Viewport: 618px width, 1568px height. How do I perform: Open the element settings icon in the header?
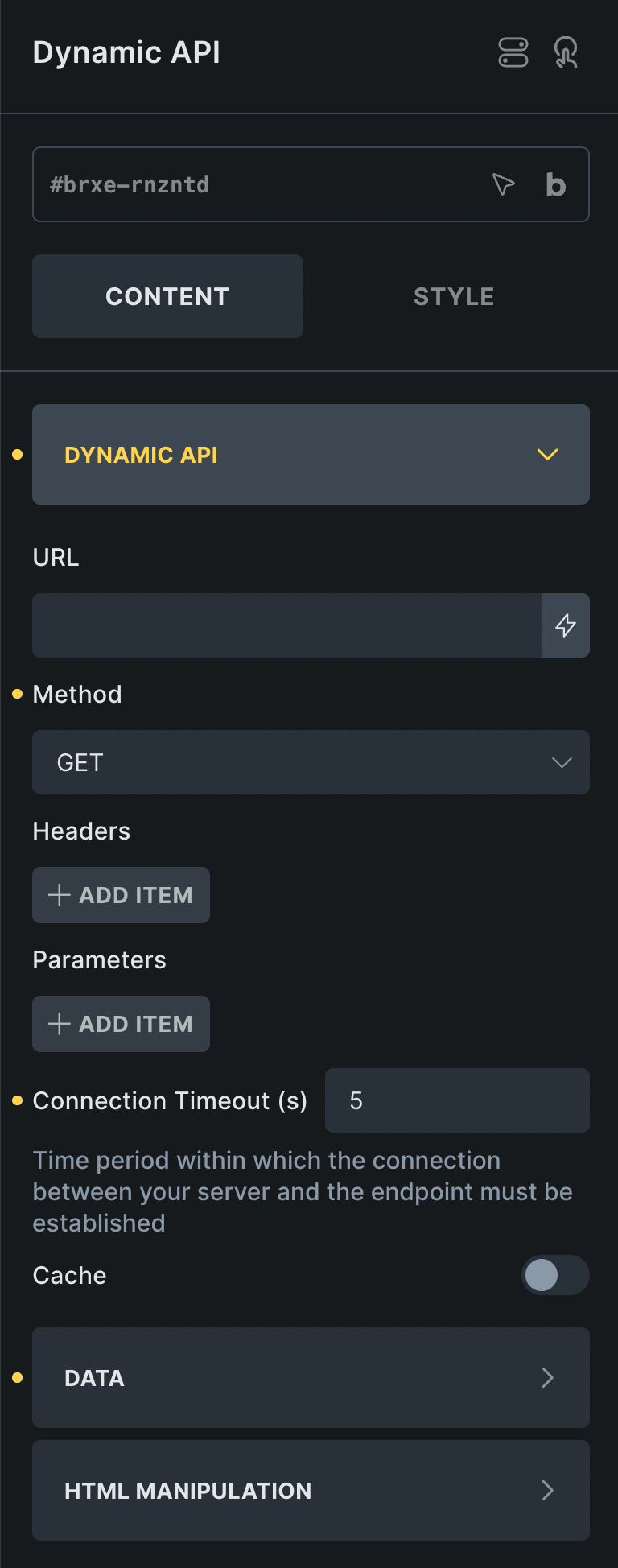point(513,52)
